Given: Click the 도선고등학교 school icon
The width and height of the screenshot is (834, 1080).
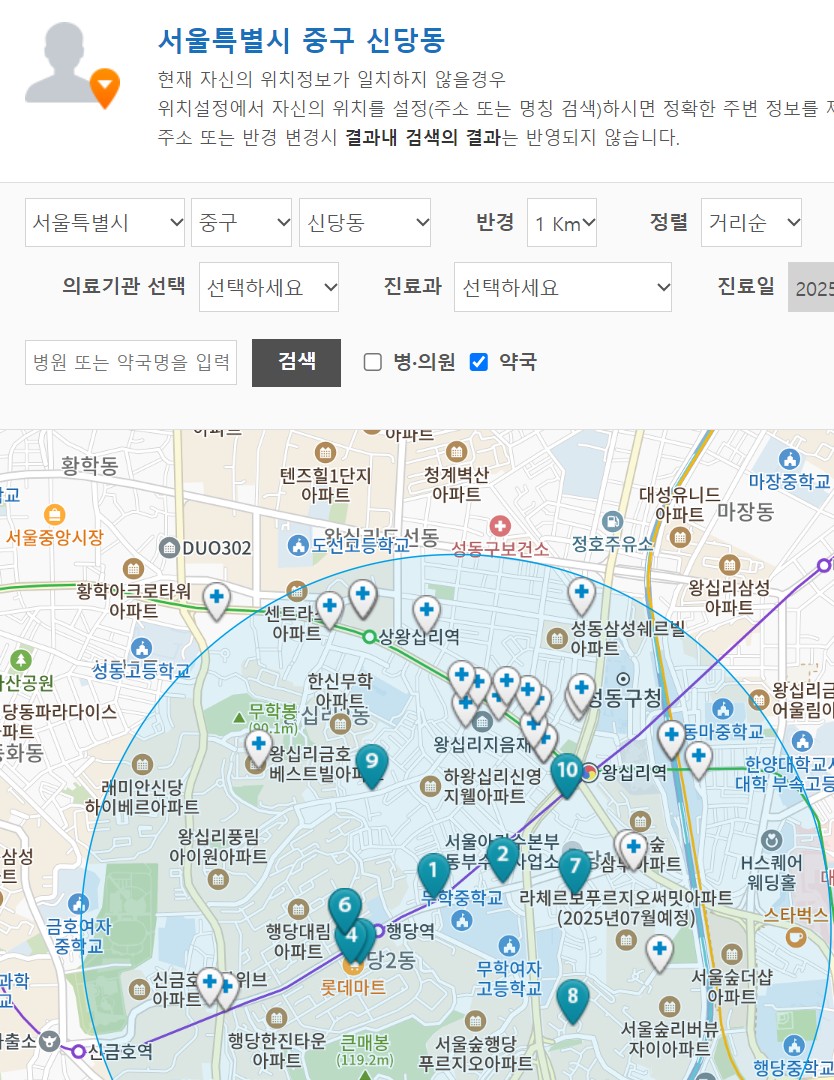Looking at the screenshot, I should [x=298, y=545].
